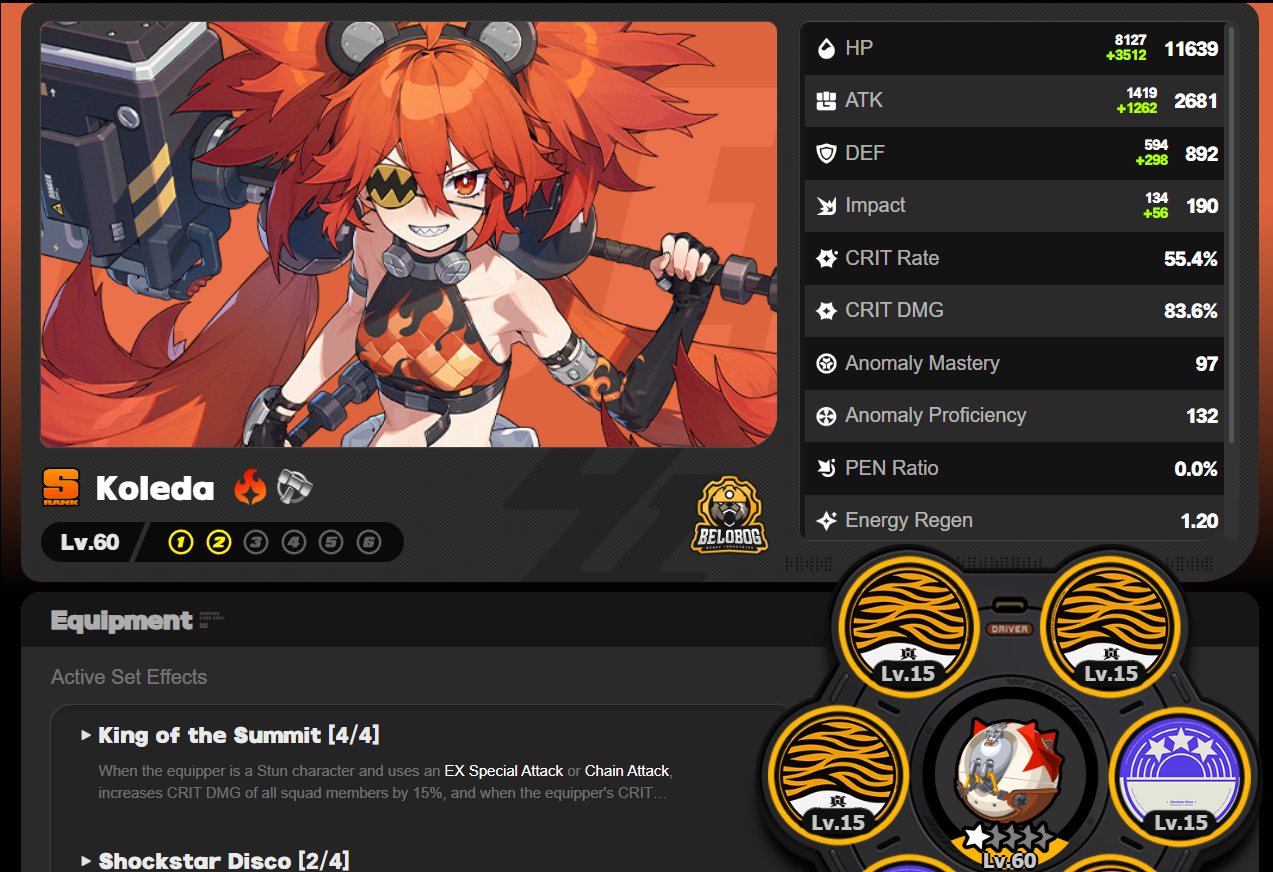Select Mindscape cinema node 4
This screenshot has width=1273, height=872.
coord(293,542)
